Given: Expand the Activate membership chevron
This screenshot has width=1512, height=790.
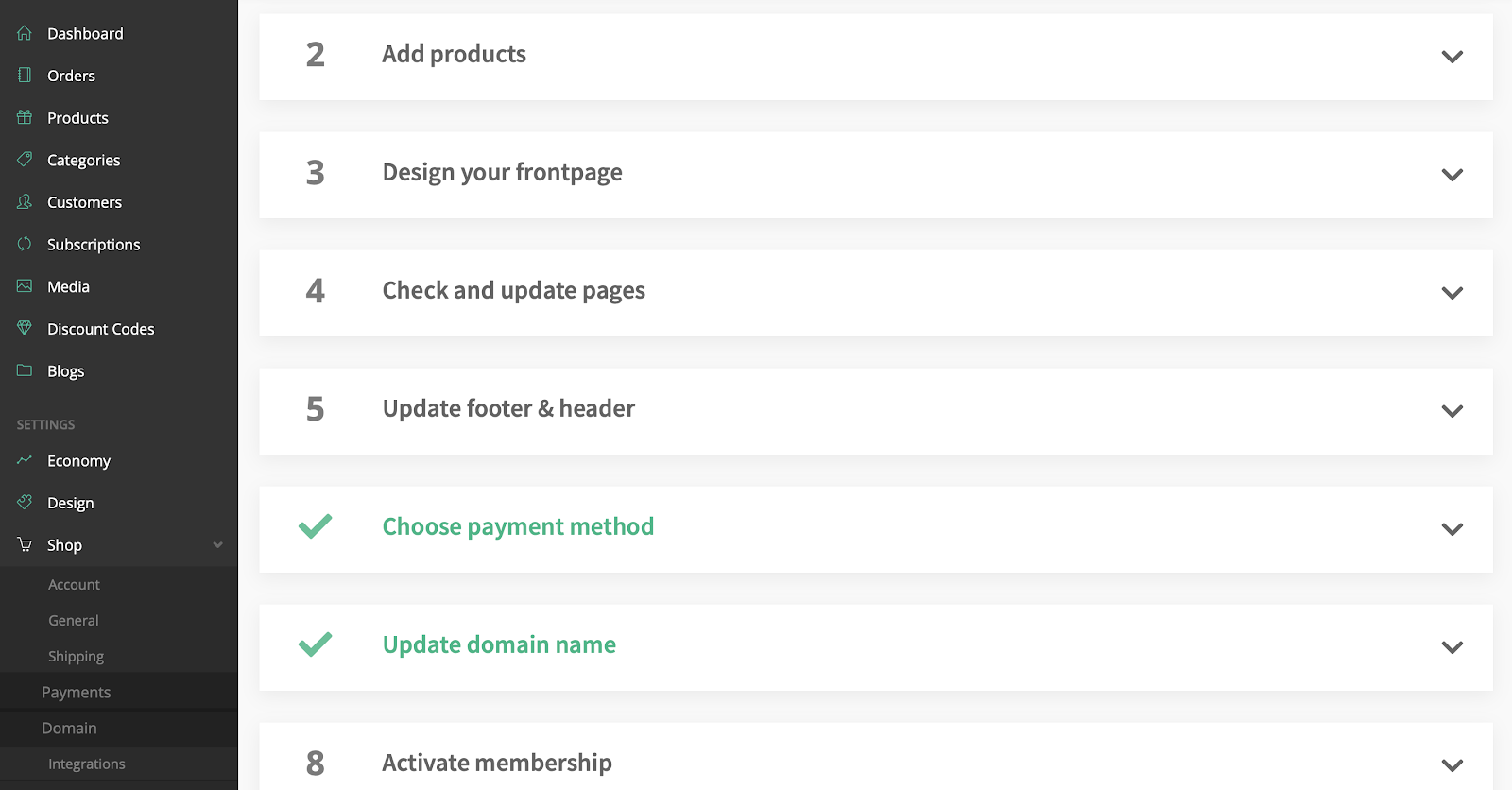Looking at the screenshot, I should point(1452,765).
